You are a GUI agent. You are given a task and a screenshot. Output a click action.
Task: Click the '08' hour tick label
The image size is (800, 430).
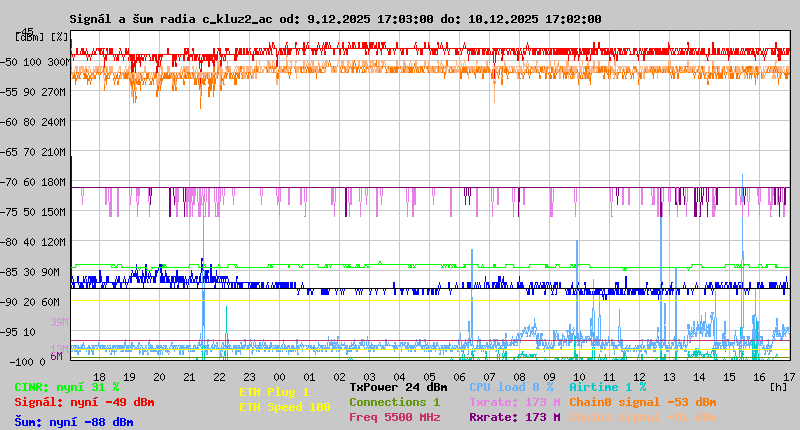pos(519,377)
